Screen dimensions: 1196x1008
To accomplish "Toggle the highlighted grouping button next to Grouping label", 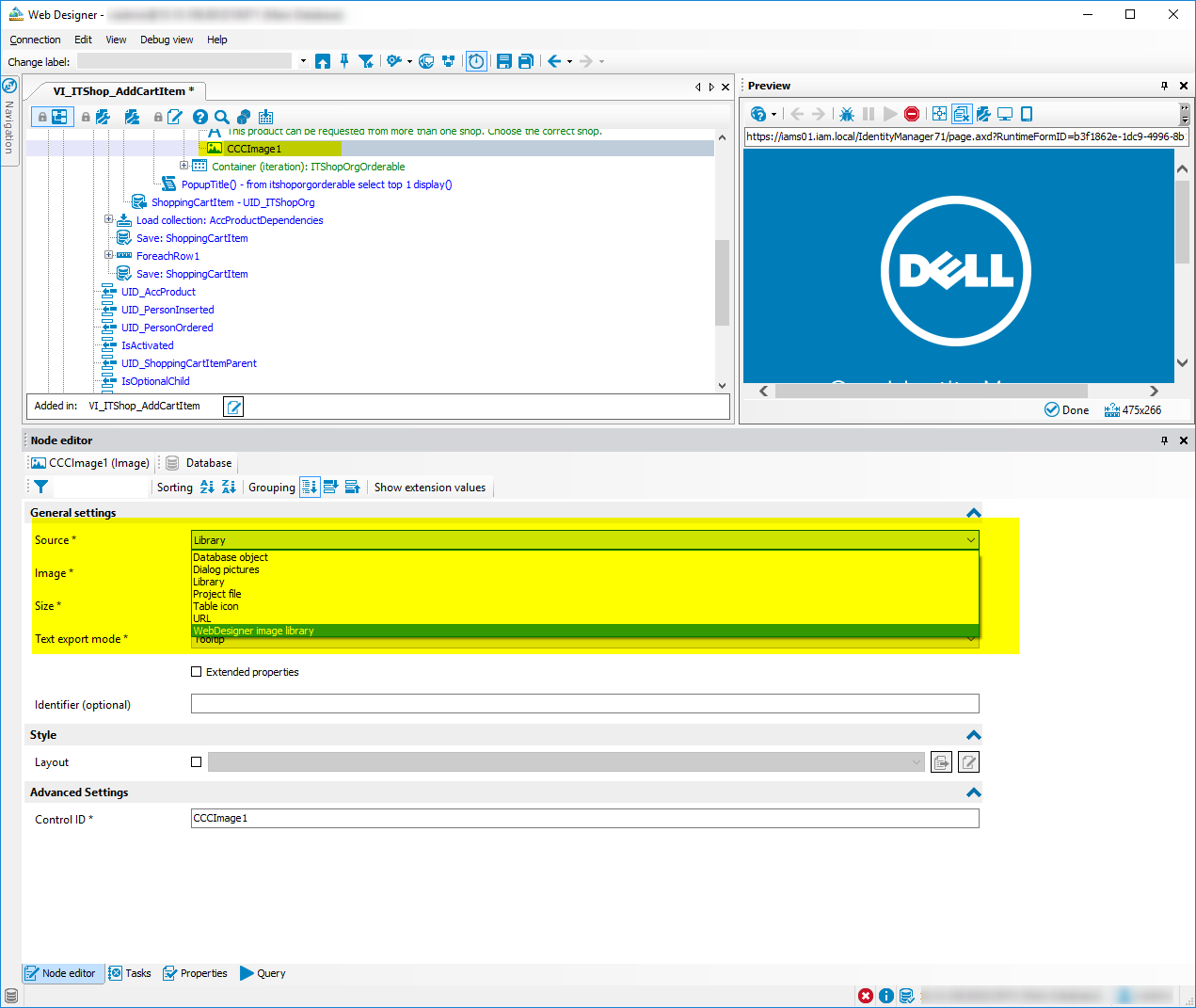I will [310, 487].
